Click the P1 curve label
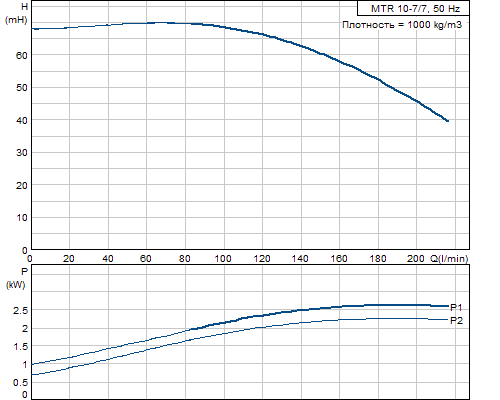 (456, 307)
